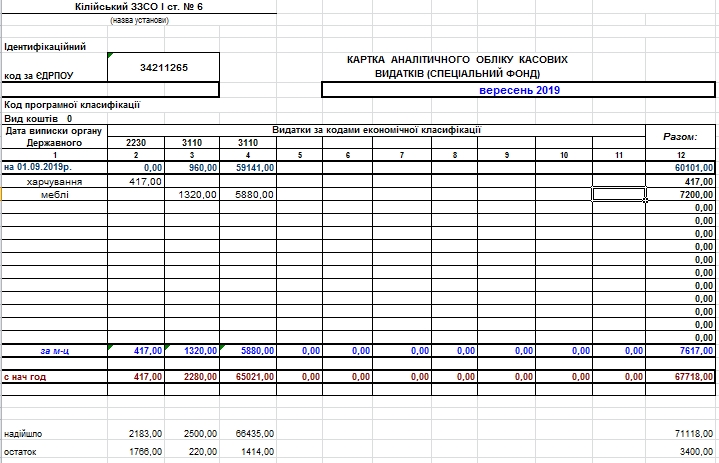Click the card title 'КАРТКА АНАЛІТИЧНОГО ОБЛІКУ КАСОВИХ'
This screenshot has height=463, width=719.
[x=457, y=60]
